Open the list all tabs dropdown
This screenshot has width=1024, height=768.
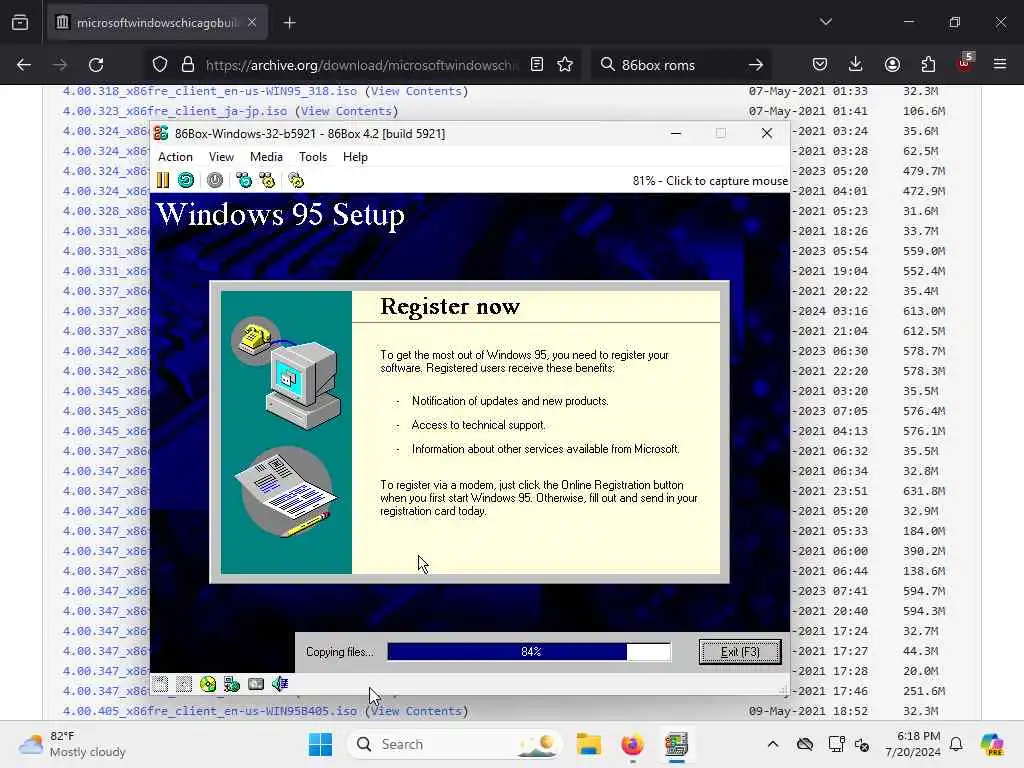(x=825, y=22)
